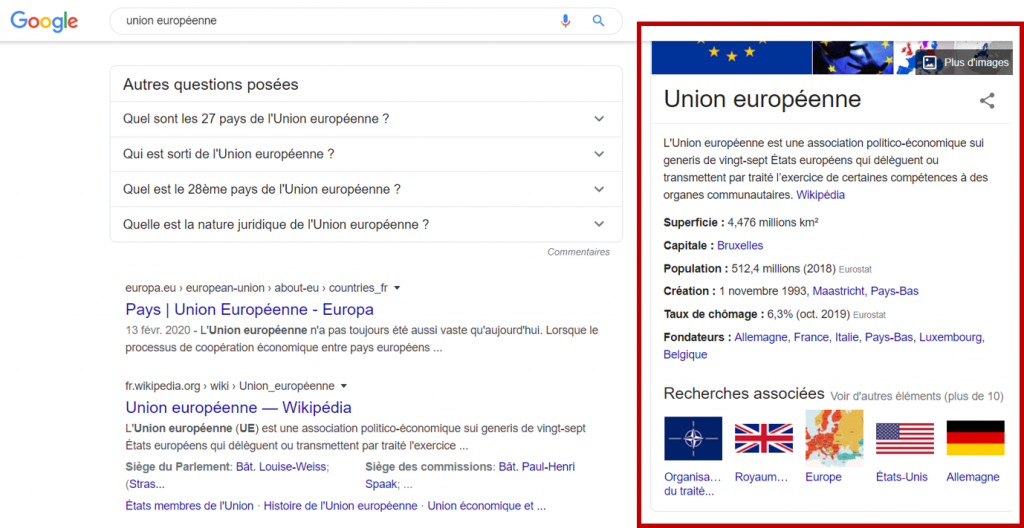This screenshot has width=1024, height=528.
Task: Open the Europe map thumbnail
Action: click(x=834, y=438)
